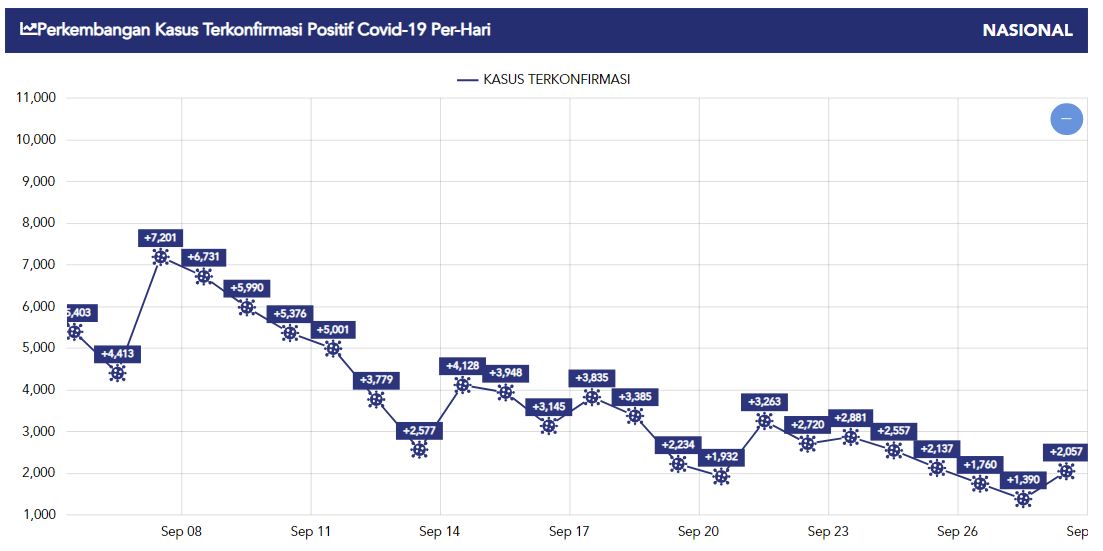Click the Sep 14 axis date label
The height and width of the screenshot is (551, 1103).
point(440,532)
